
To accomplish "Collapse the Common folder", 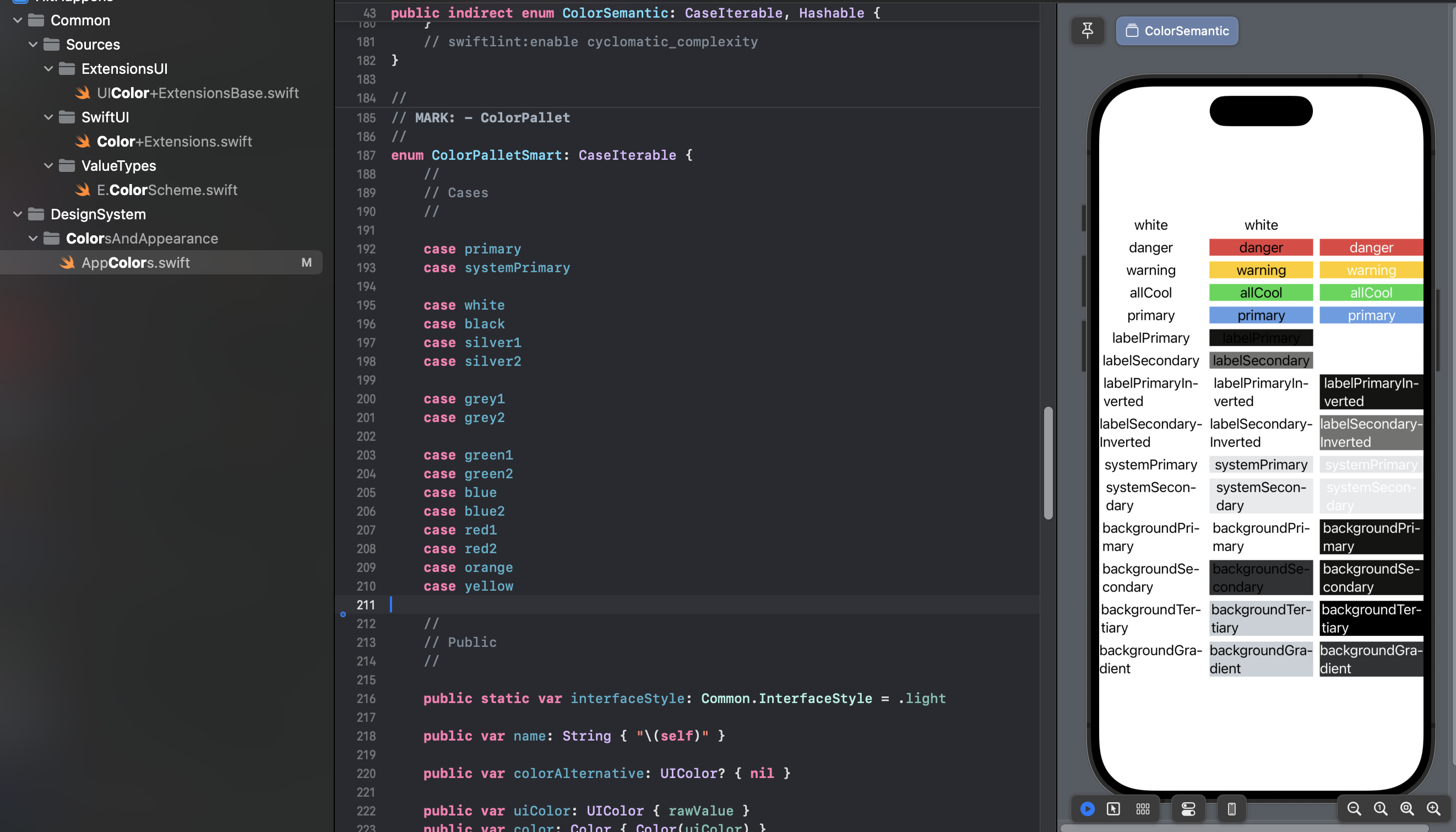I will click(18, 20).
